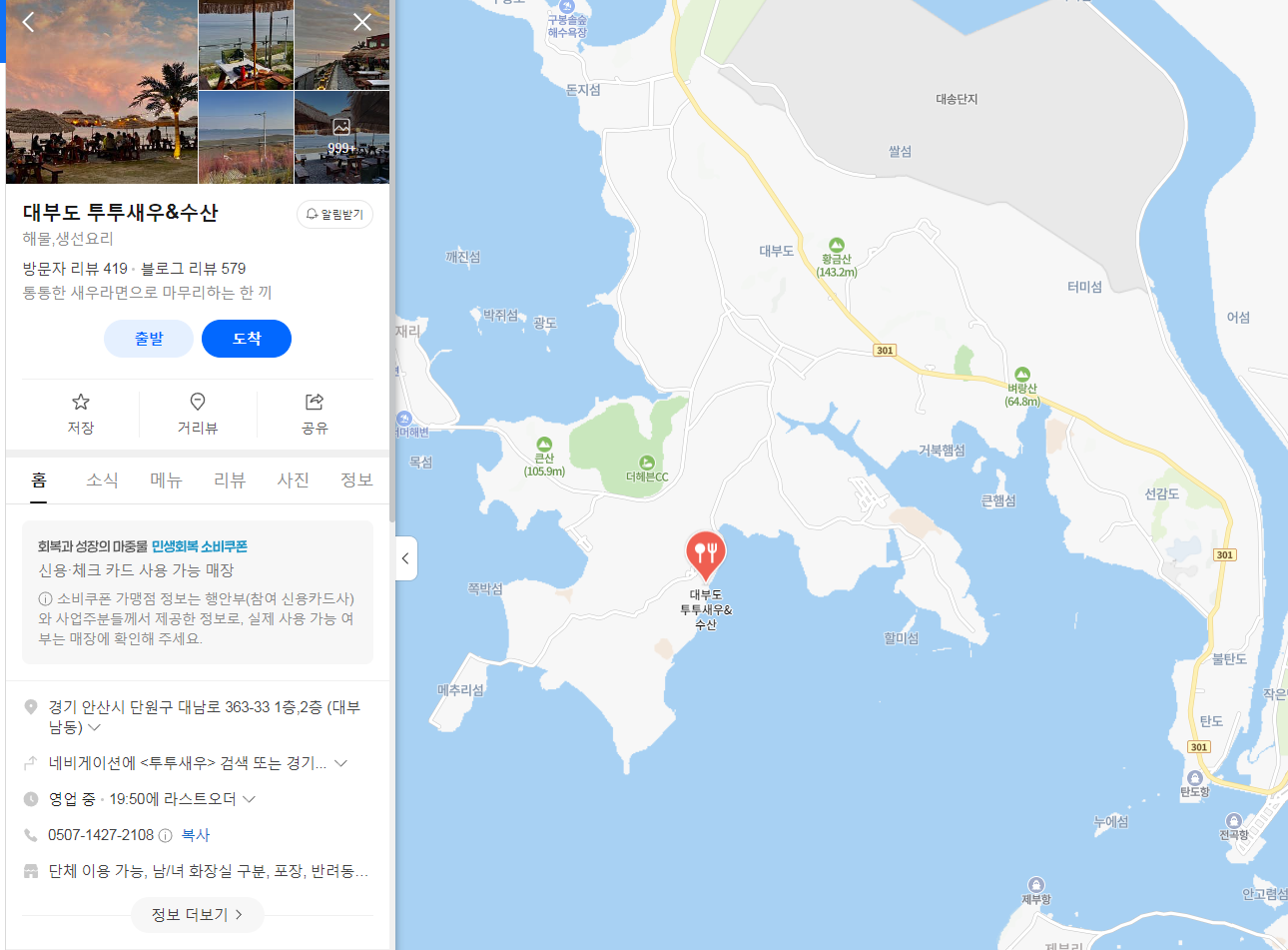Switch to the 메뉴 tab
The width and height of the screenshot is (1288, 950).
tap(166, 480)
